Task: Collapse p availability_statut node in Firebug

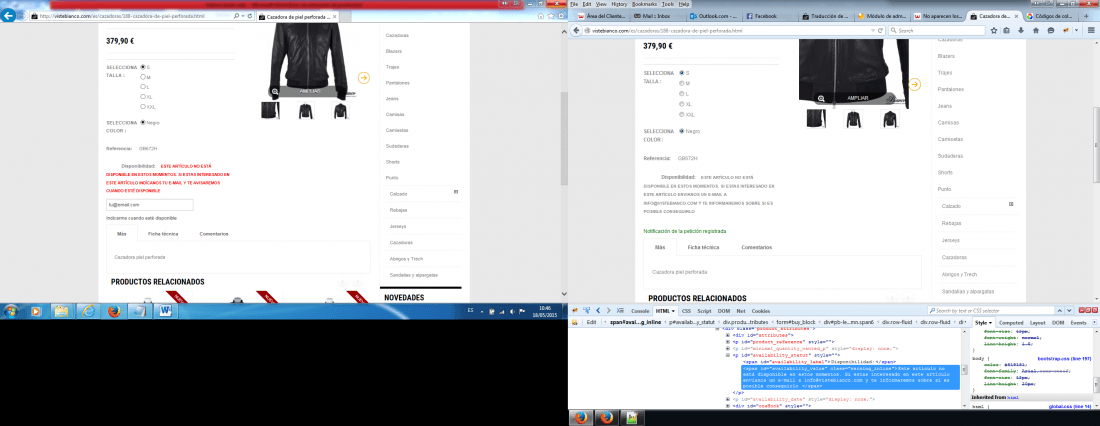Action: (x=727, y=355)
